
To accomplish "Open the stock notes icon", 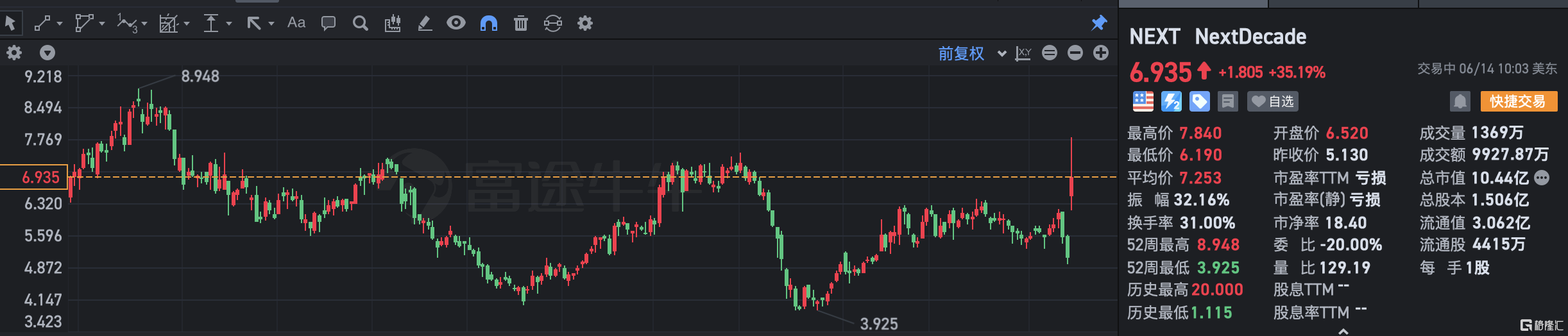I will pos(1227,101).
